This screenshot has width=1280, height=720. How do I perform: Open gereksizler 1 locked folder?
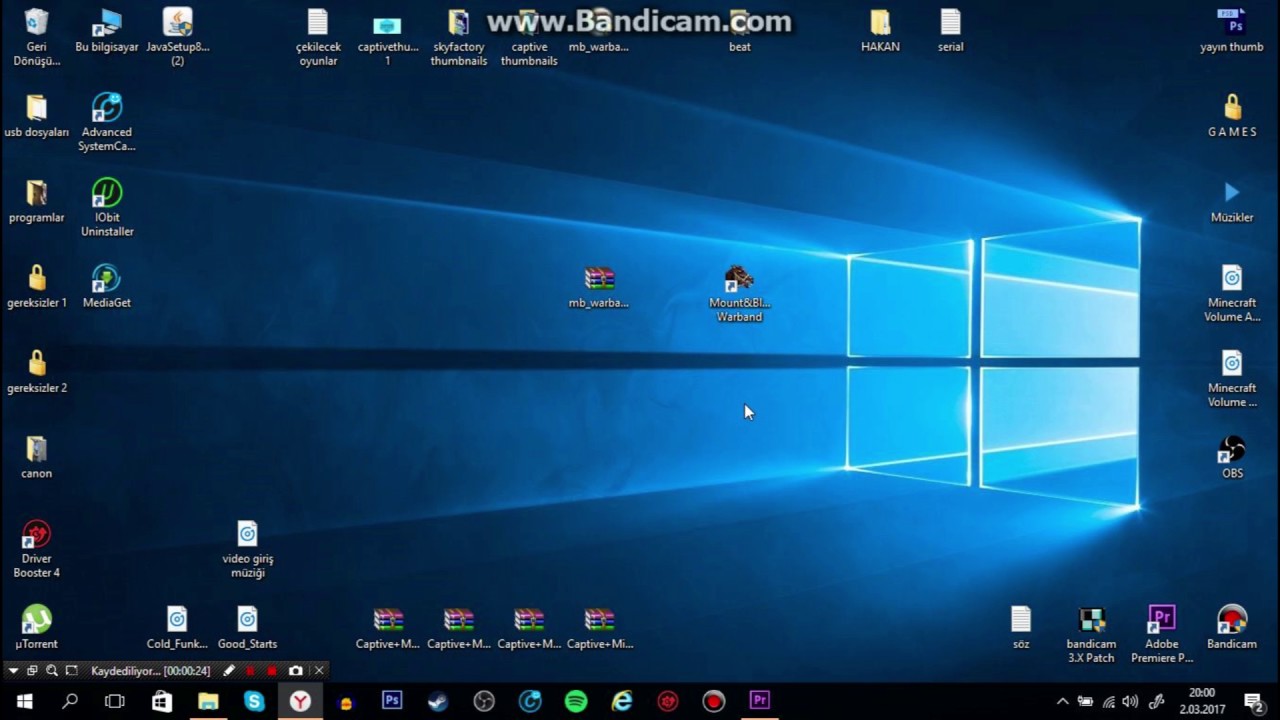tap(37, 286)
